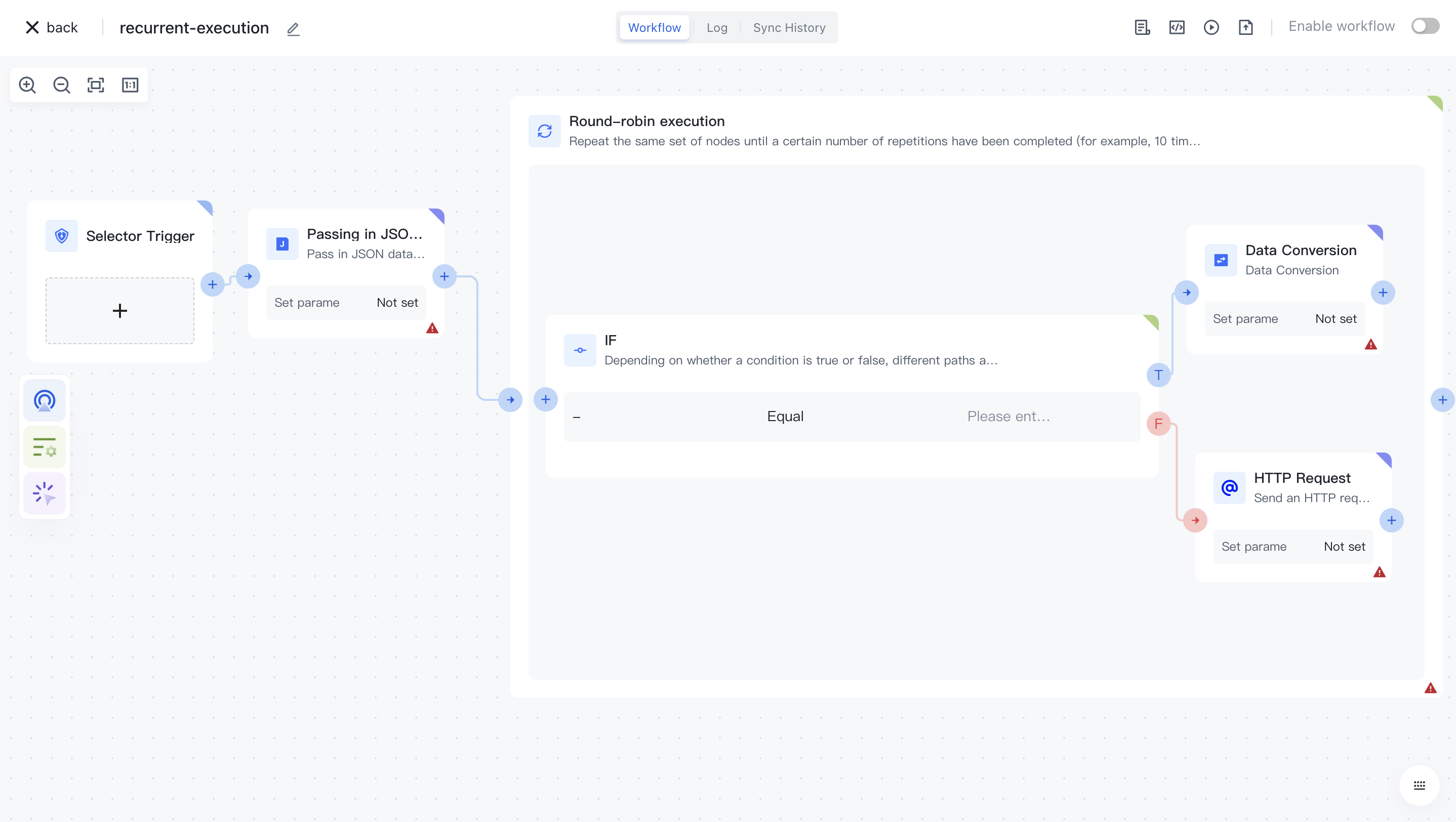The width and height of the screenshot is (1456, 822).
Task: Open the execution log document icon
Action: click(1142, 27)
